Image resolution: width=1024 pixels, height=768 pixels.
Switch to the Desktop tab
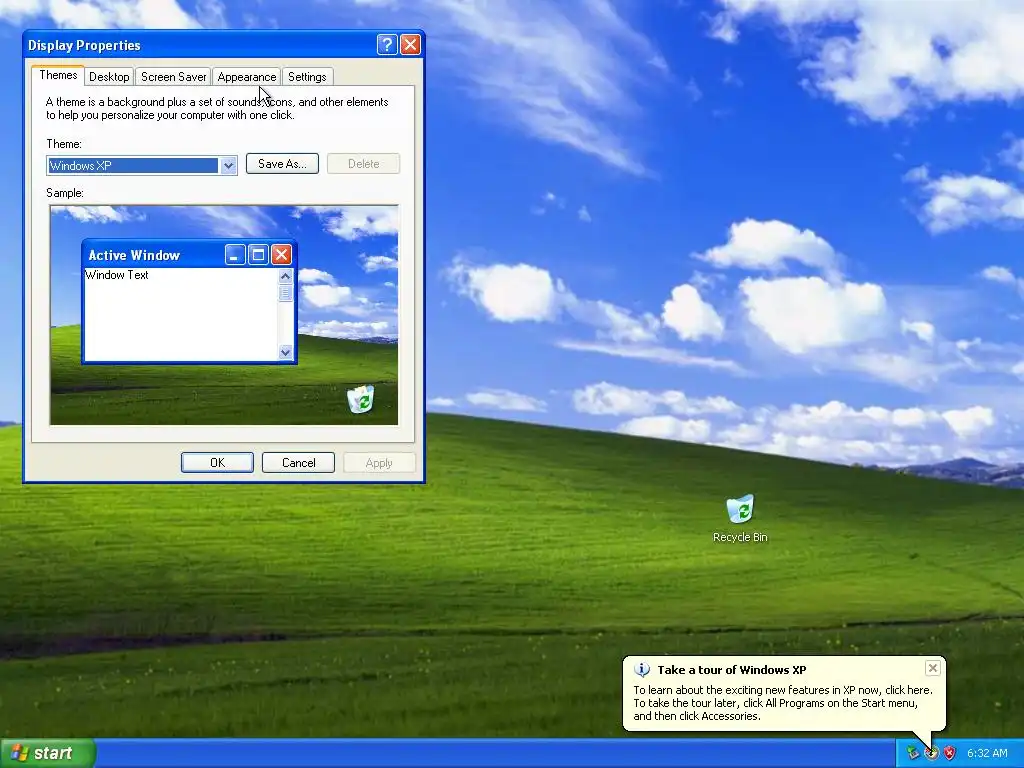pos(109,76)
